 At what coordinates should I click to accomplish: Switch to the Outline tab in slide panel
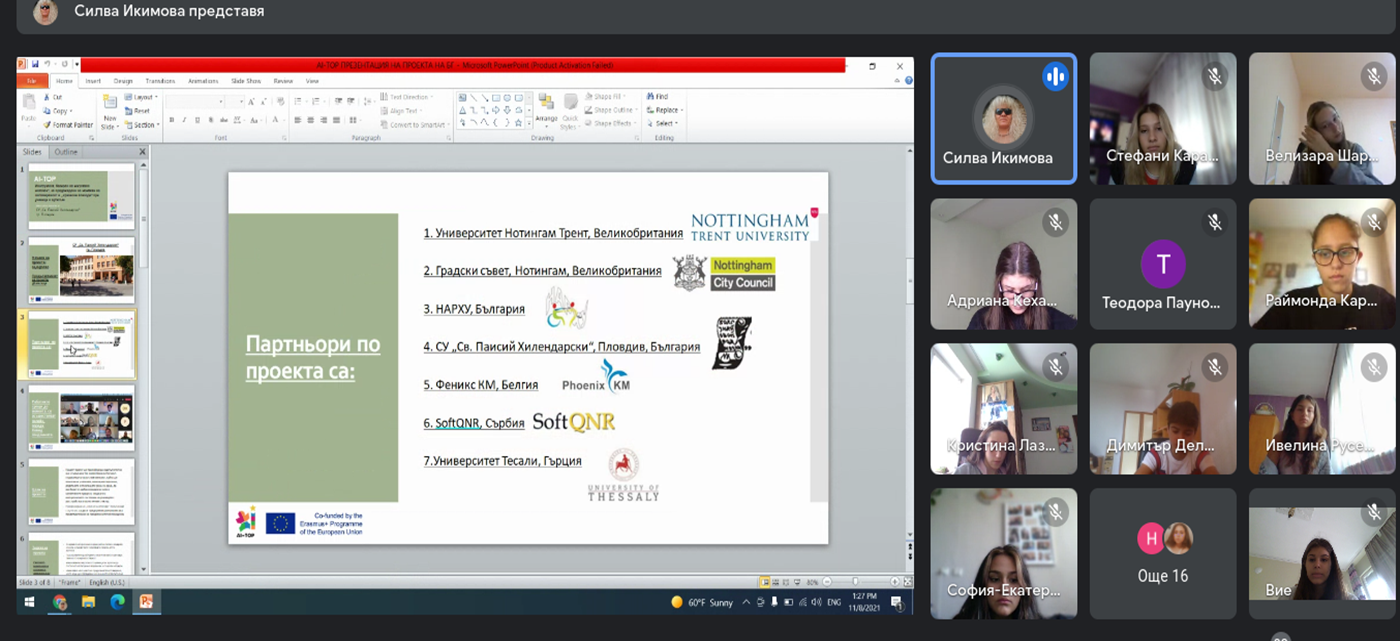66,152
